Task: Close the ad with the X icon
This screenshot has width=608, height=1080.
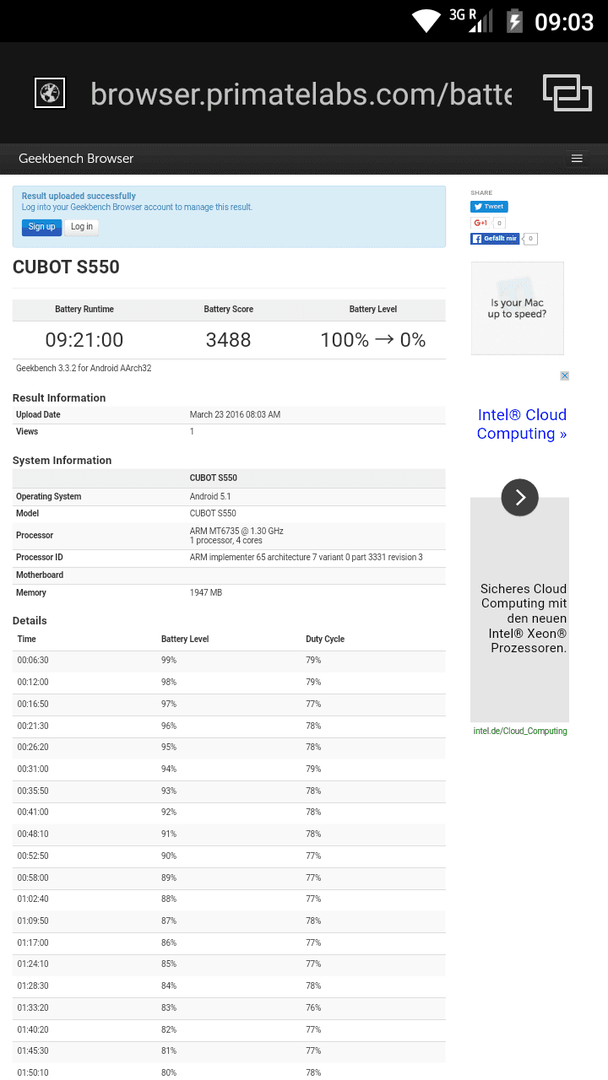Action: 564,375
